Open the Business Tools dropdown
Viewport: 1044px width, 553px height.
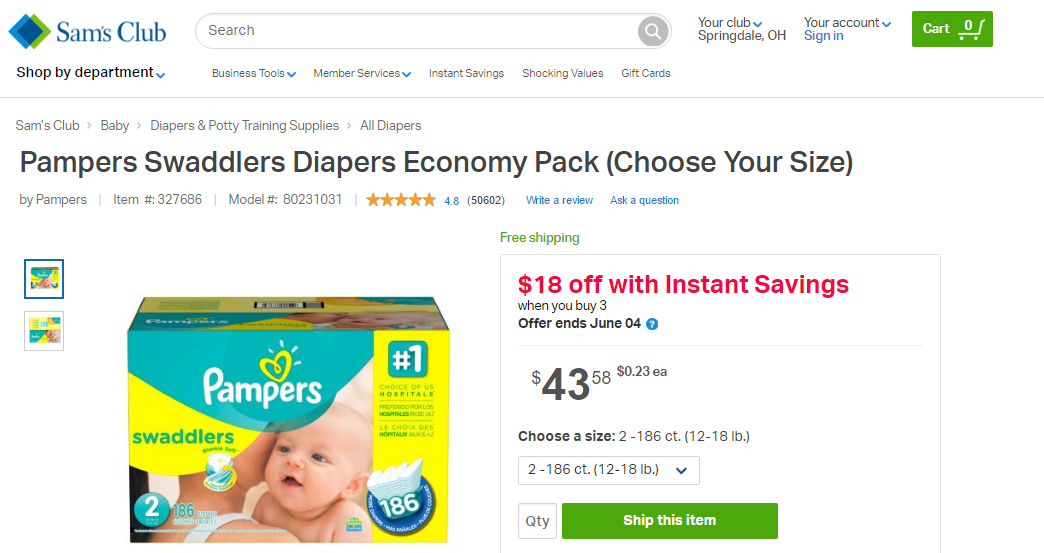[x=253, y=73]
